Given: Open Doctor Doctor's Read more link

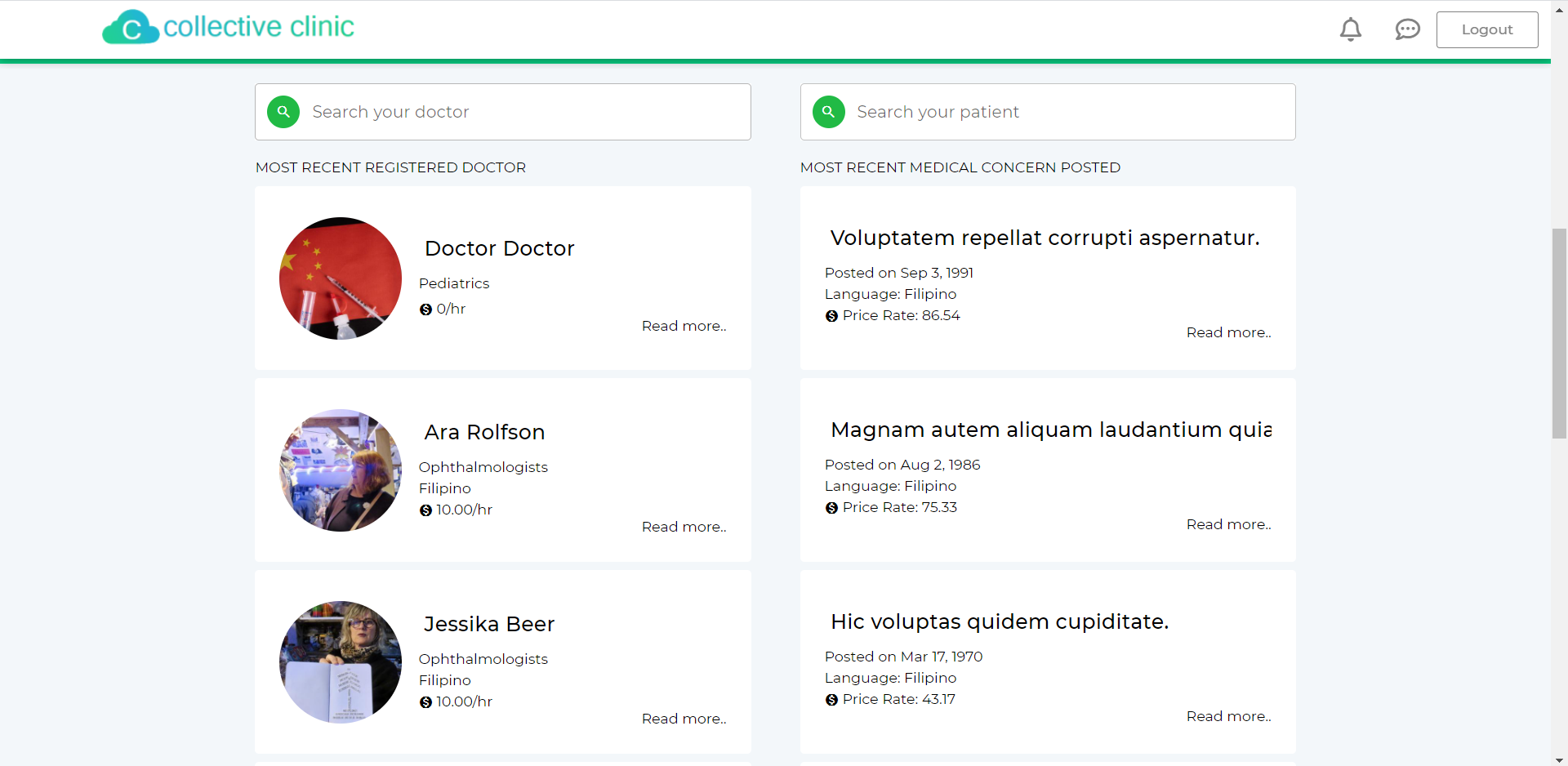Looking at the screenshot, I should [x=684, y=326].
